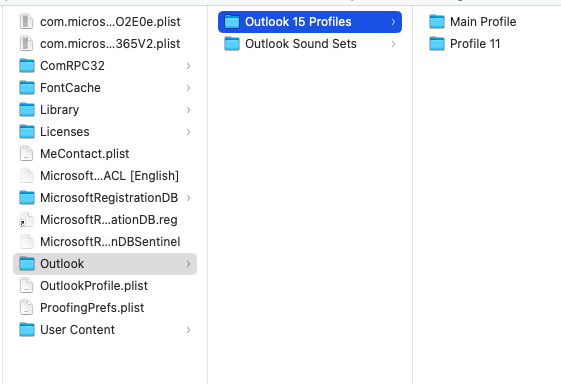Select the Licenses folder icon
This screenshot has height=384, width=561.
click(27, 132)
